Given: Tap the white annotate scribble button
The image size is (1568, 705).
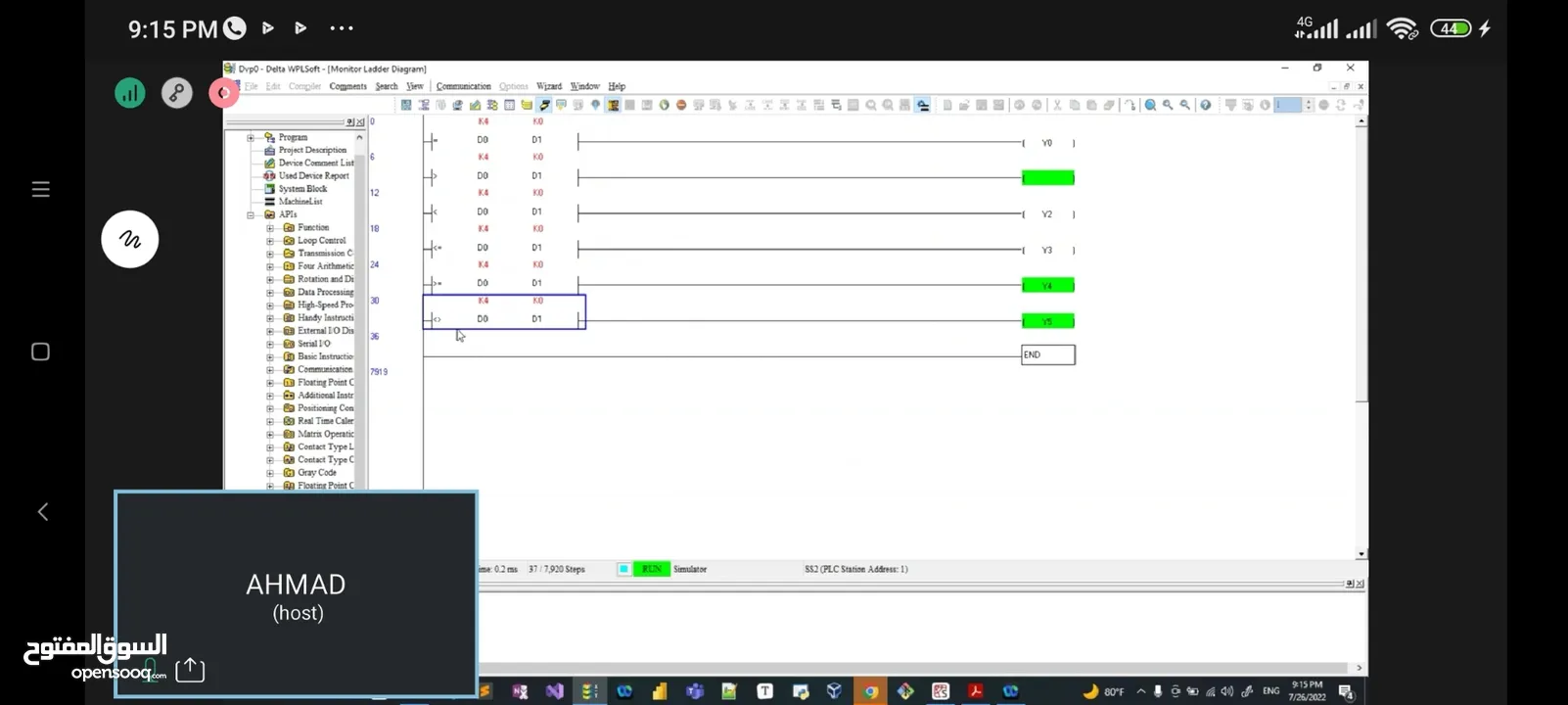Looking at the screenshot, I should [130, 239].
